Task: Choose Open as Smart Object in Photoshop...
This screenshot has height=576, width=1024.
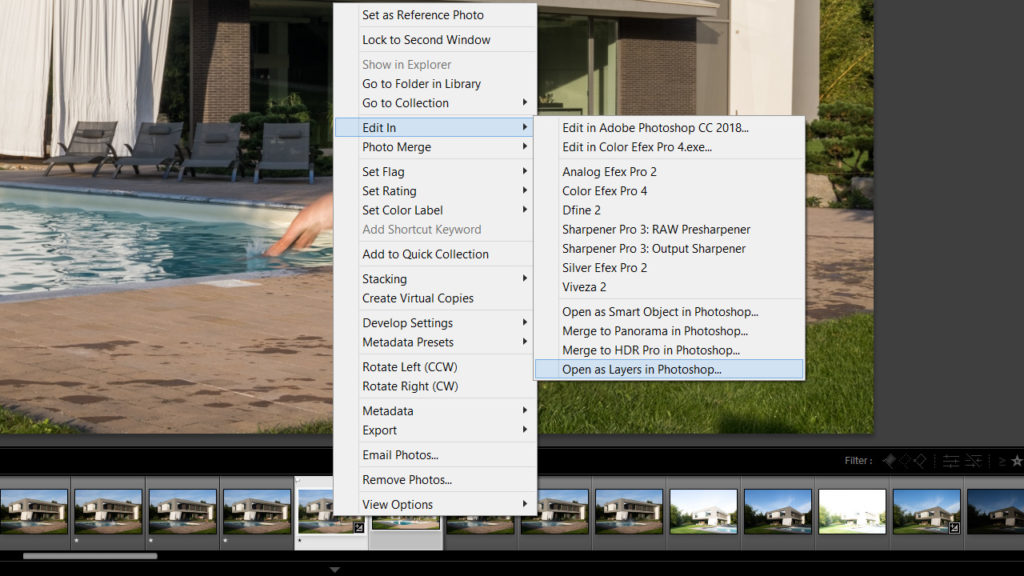Action: click(669, 312)
